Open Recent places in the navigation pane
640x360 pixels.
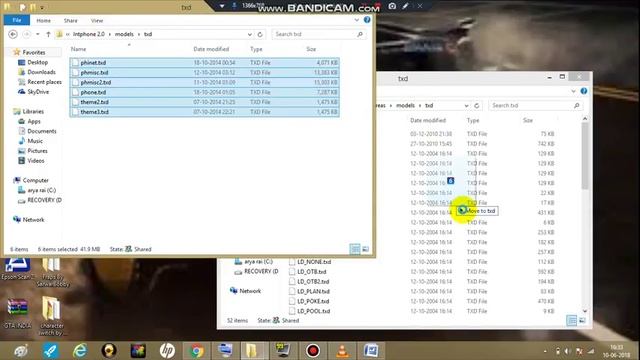[x=44, y=82]
